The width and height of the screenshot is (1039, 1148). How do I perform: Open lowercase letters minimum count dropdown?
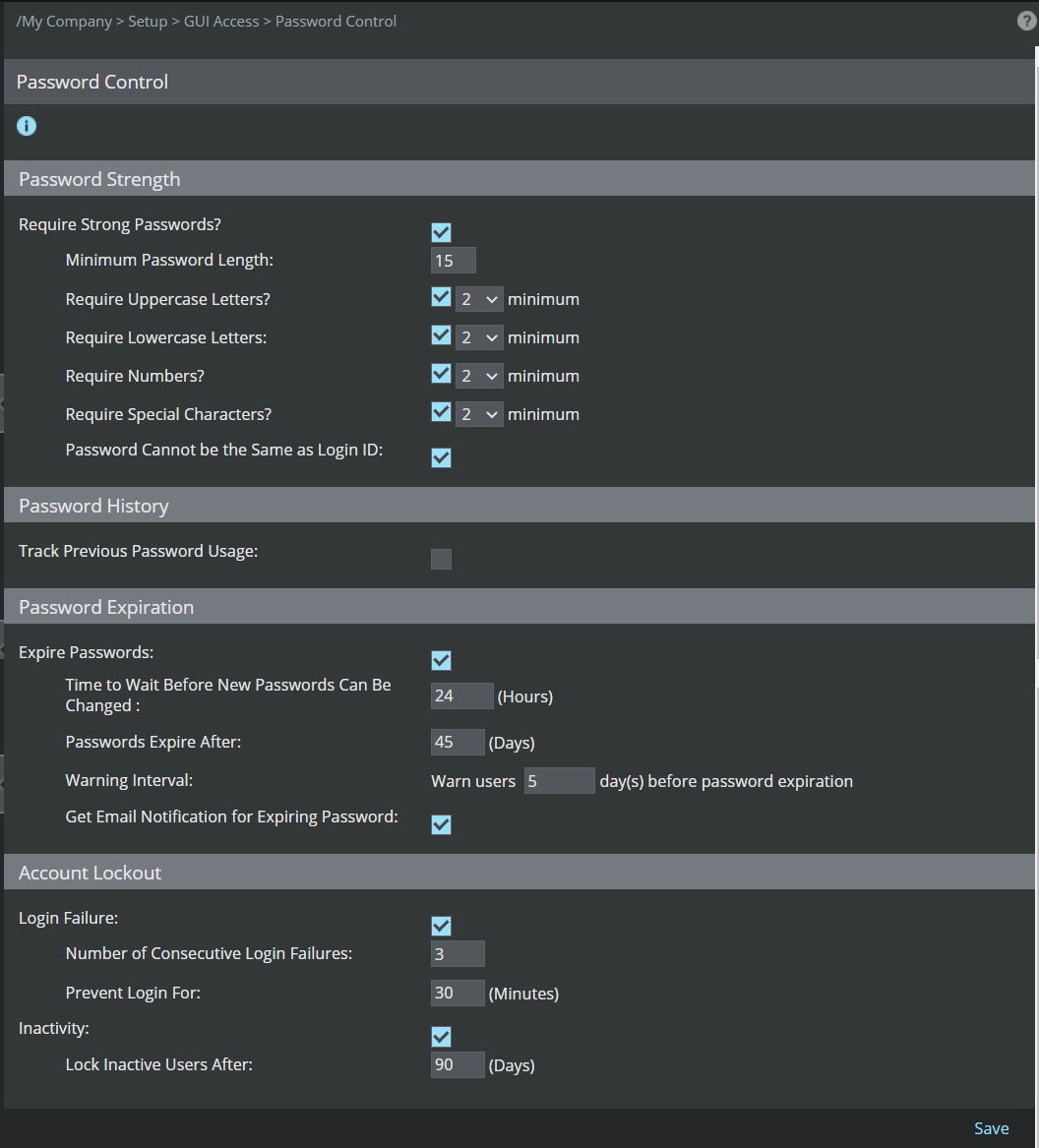479,337
